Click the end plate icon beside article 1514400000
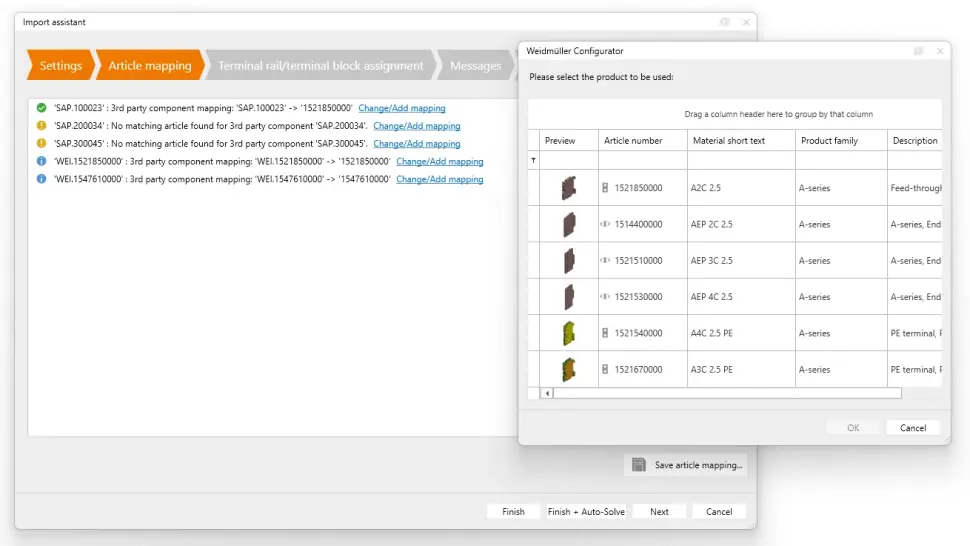Viewport: 970px width, 546px height. (x=605, y=224)
